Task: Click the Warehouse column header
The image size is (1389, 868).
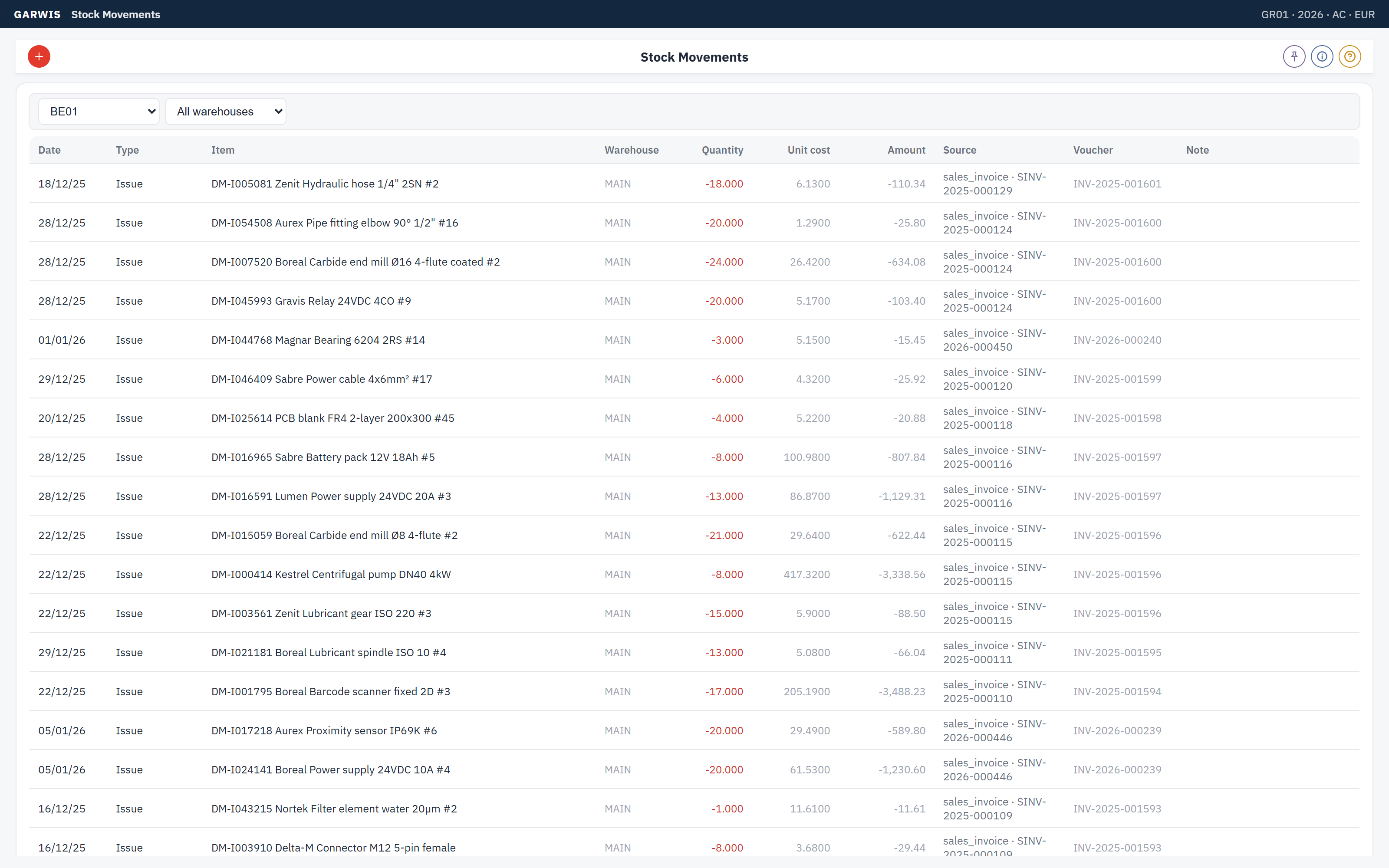Action: point(632,150)
